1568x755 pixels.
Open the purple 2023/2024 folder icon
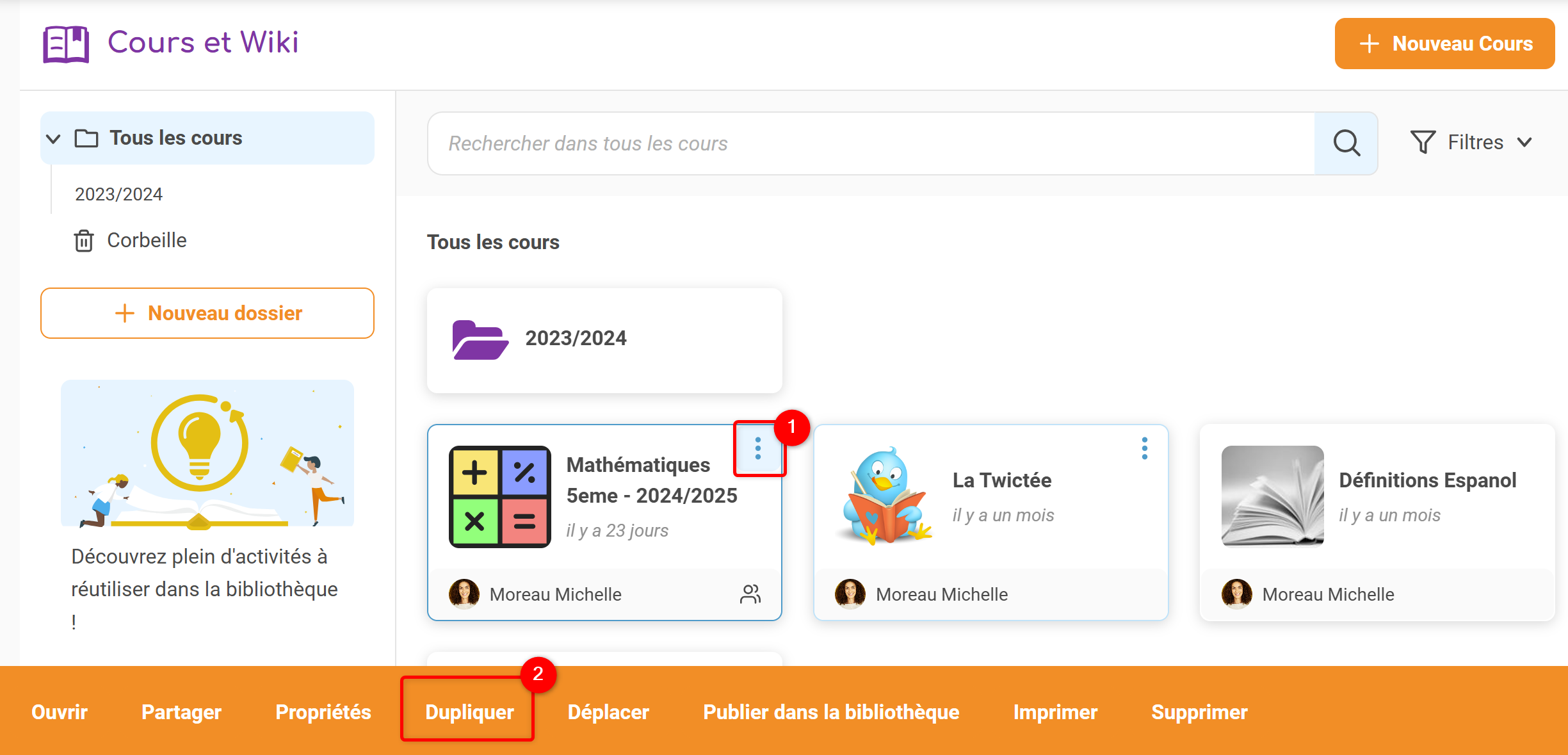point(480,339)
